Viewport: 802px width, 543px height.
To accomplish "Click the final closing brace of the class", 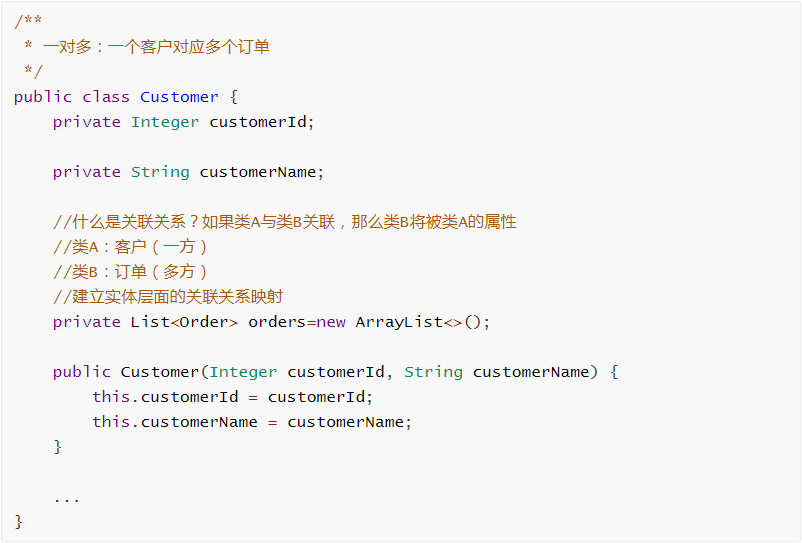I will pyautogui.click(x=19, y=522).
